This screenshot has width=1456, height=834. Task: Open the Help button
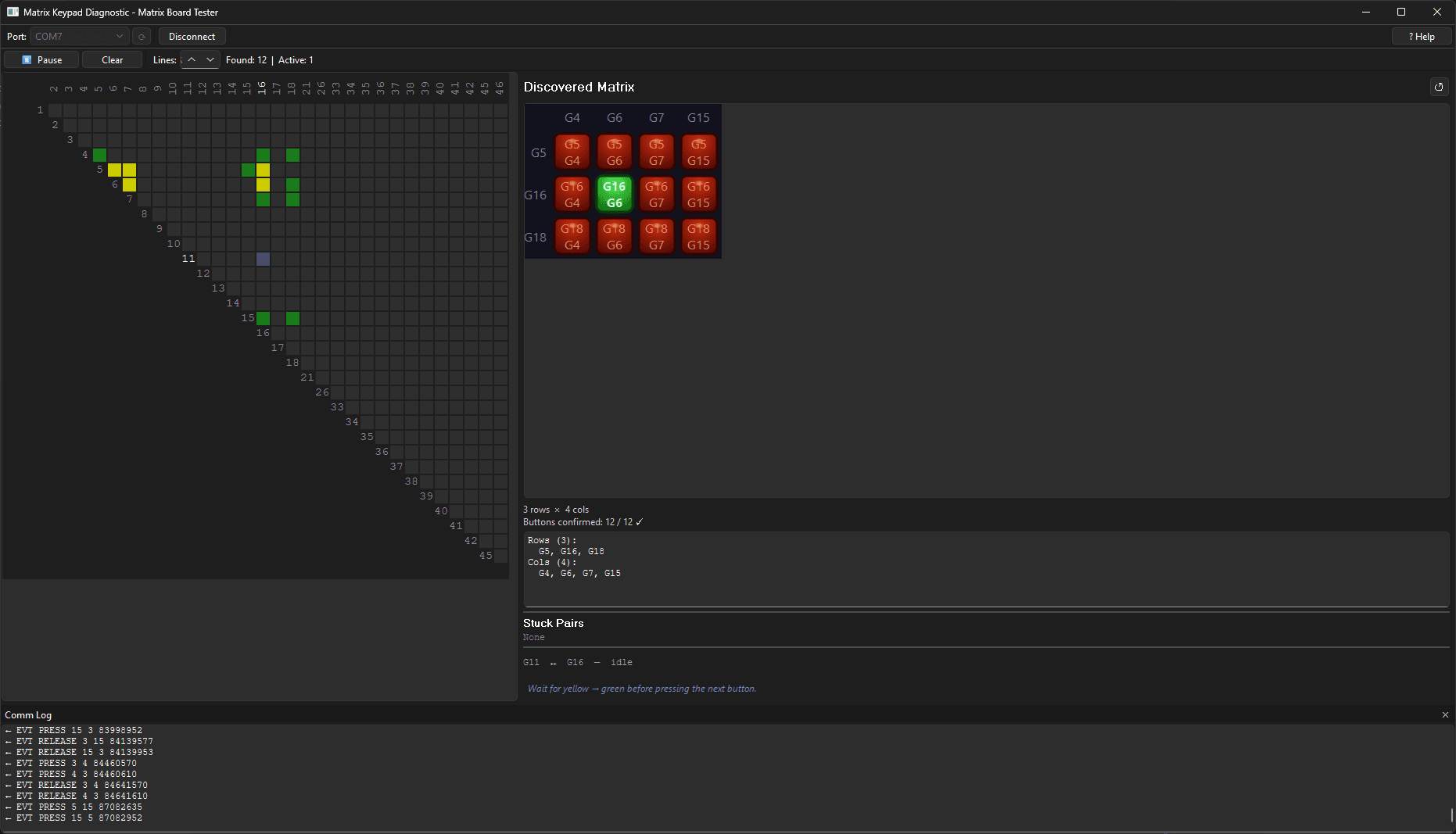point(1421,36)
